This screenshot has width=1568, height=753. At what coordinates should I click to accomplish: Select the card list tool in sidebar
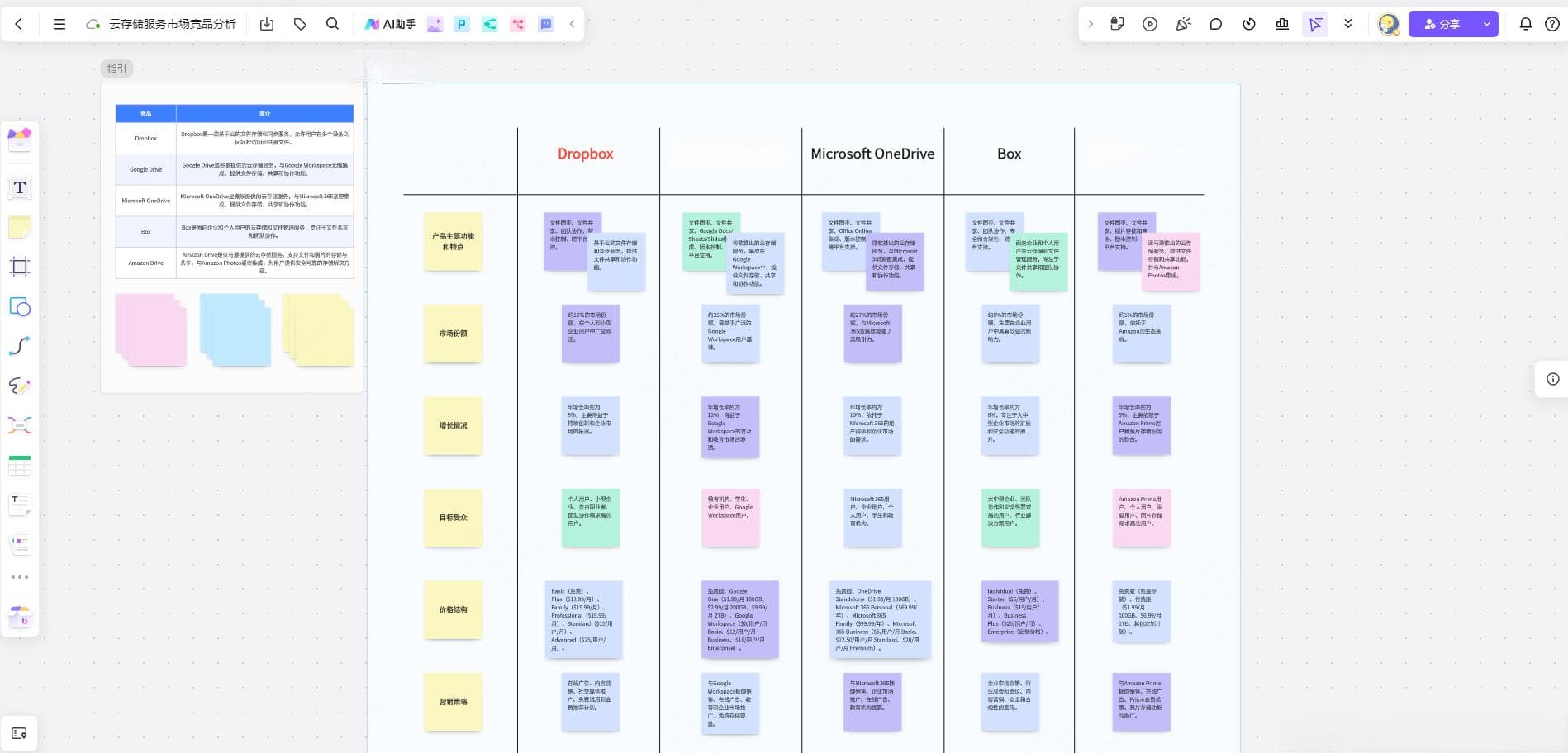pos(20,544)
